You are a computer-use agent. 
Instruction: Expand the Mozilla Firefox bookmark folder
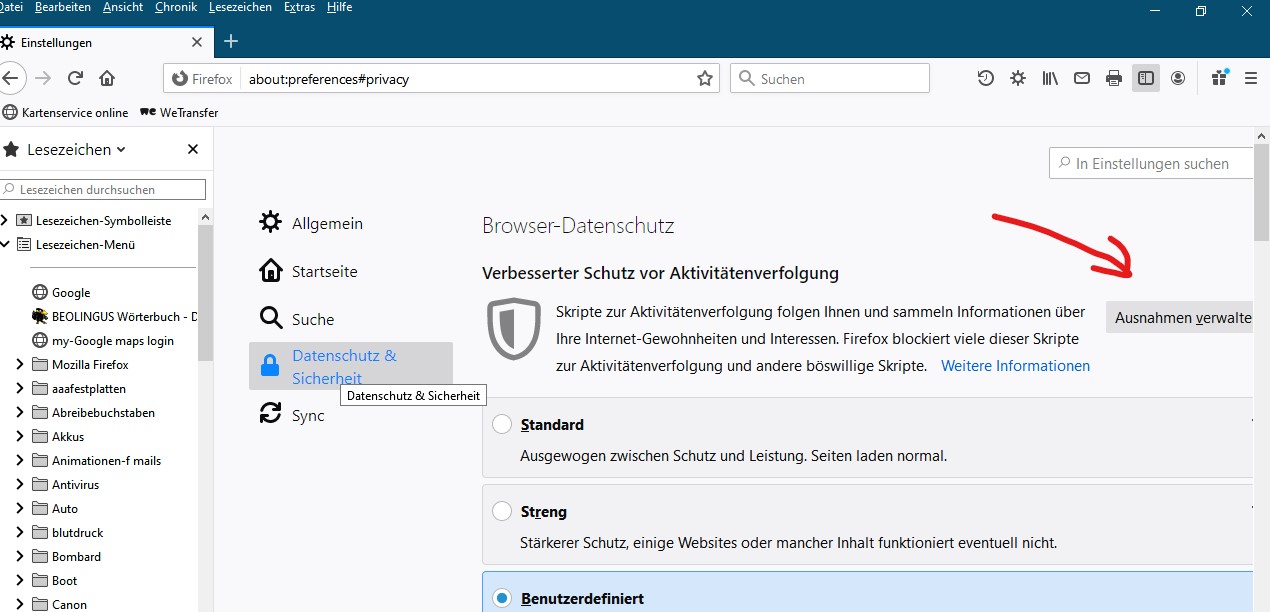[x=20, y=365]
